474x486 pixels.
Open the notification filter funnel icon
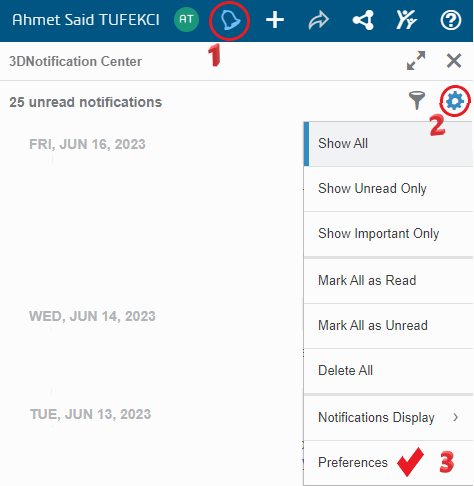coord(417,101)
